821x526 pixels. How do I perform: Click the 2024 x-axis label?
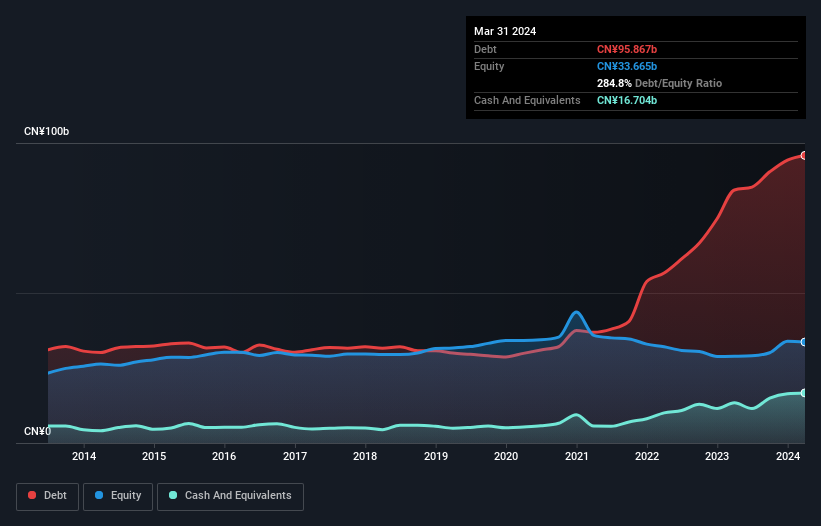[787, 456]
